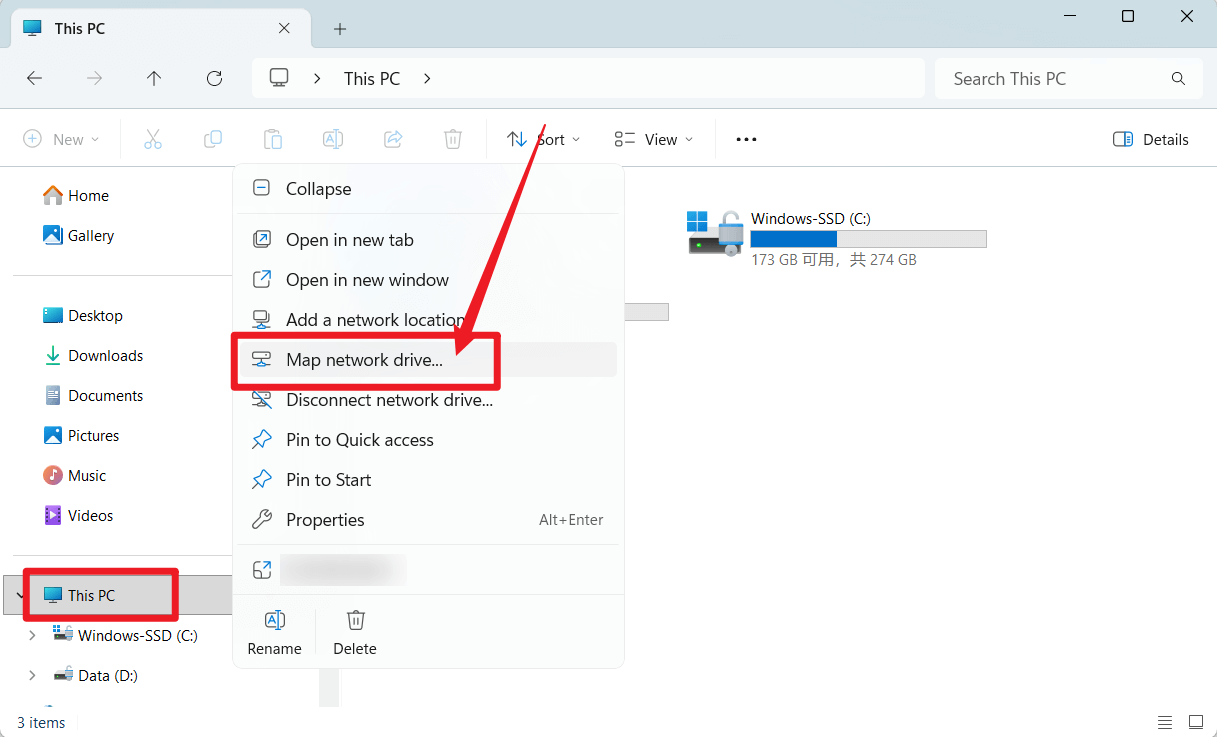This screenshot has width=1217, height=737.
Task: Choose Collapse in context menu
Action: click(x=428, y=189)
